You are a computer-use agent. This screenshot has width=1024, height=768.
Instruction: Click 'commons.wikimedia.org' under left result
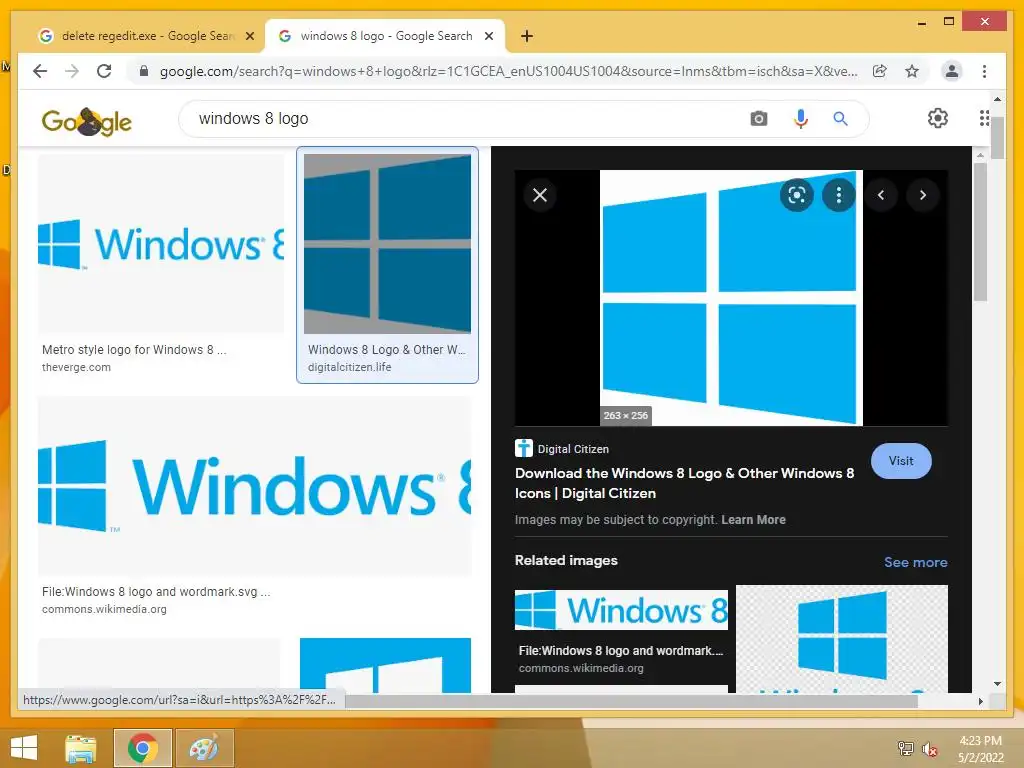coord(104,609)
